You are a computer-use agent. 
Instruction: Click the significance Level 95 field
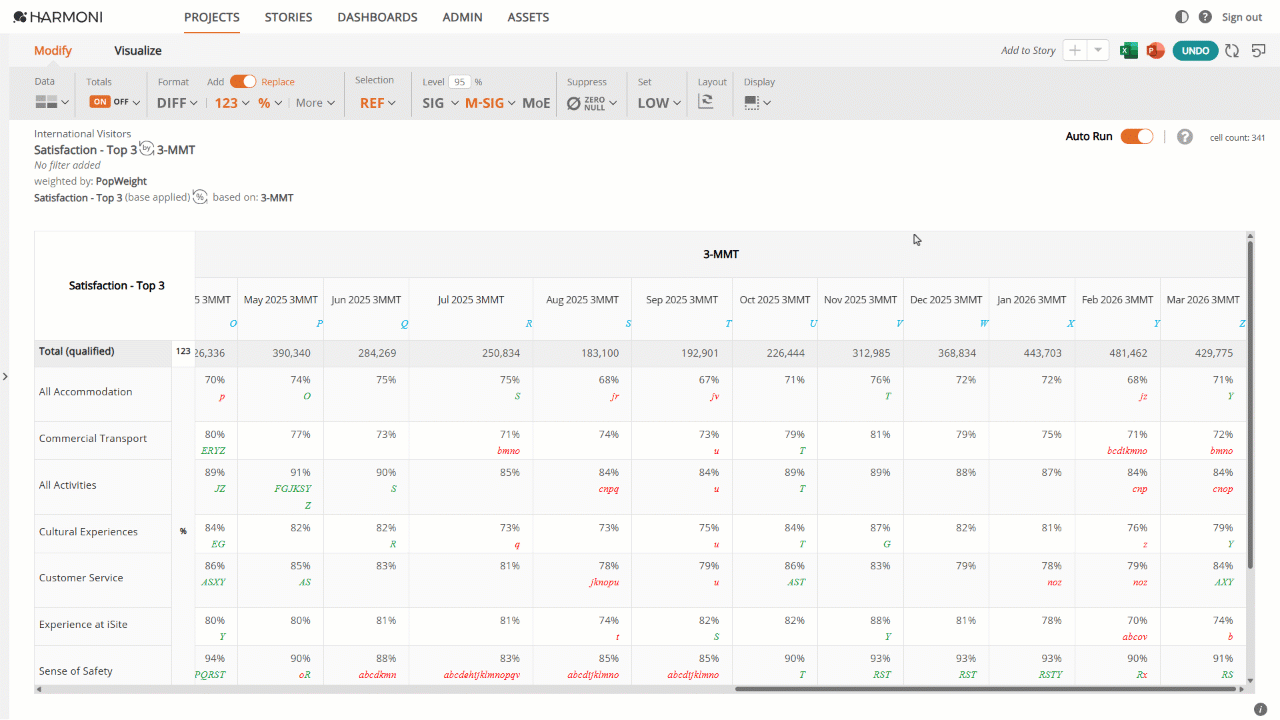pyautogui.click(x=459, y=82)
